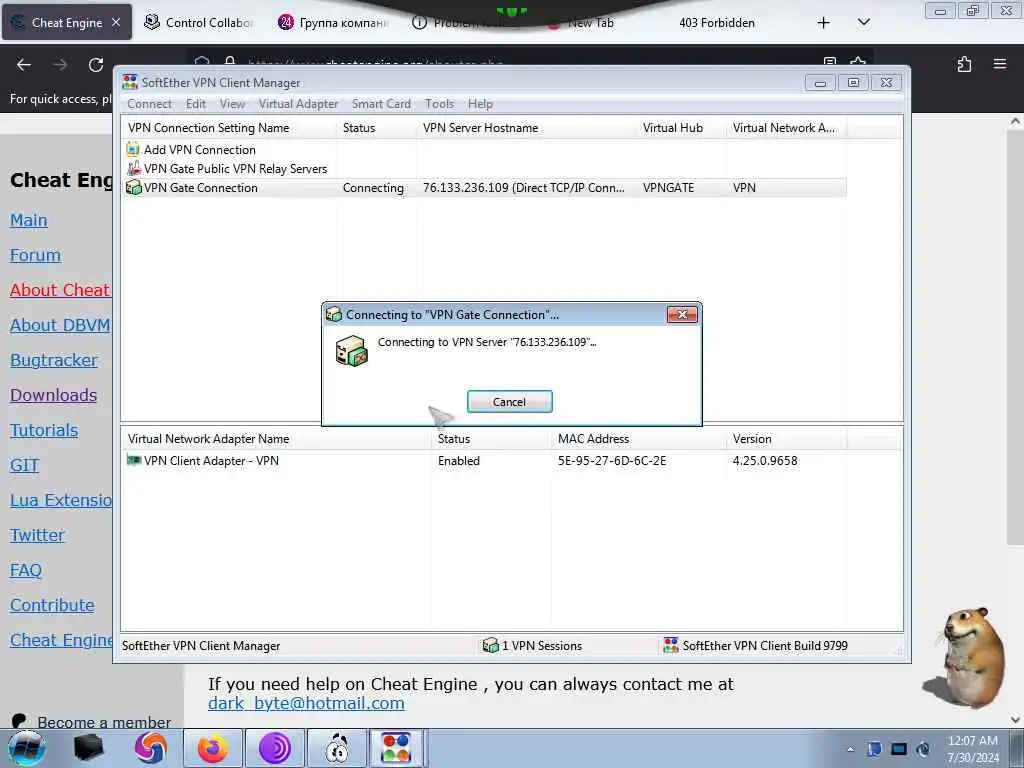The height and width of the screenshot is (768, 1024).
Task: Switch to the Control Collabor browser tab
Action: pos(199,22)
